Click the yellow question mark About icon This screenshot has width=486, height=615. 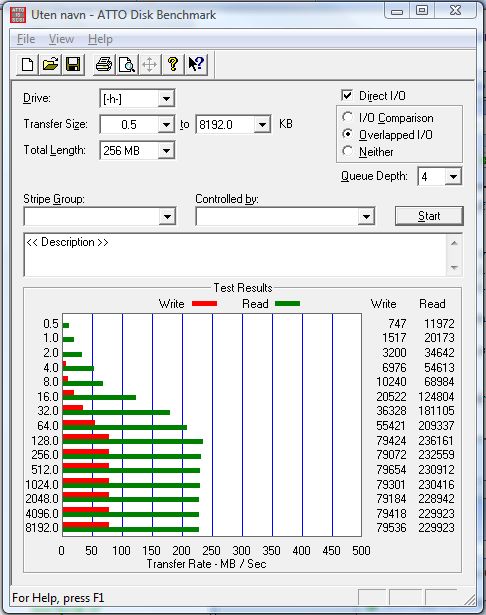173,64
